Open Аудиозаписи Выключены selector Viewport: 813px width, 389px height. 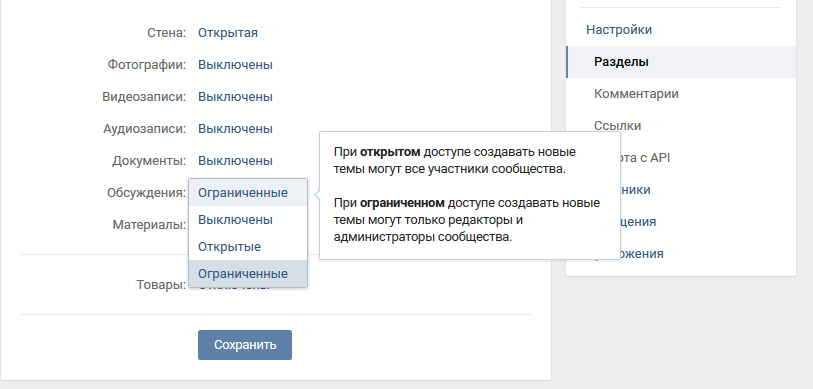235,129
